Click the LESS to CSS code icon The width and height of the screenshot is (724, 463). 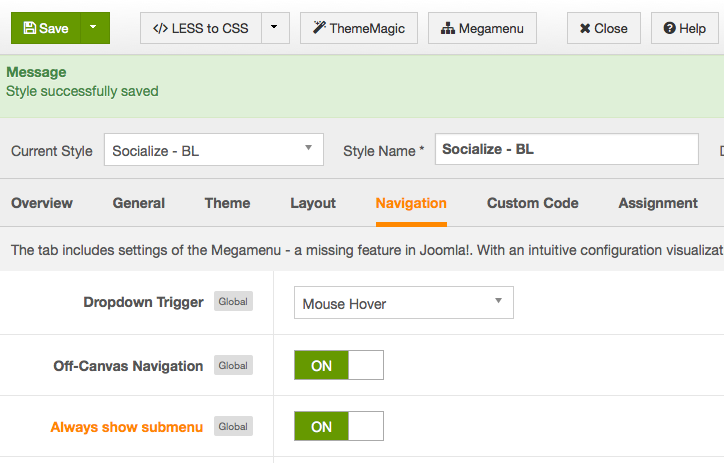pos(160,29)
